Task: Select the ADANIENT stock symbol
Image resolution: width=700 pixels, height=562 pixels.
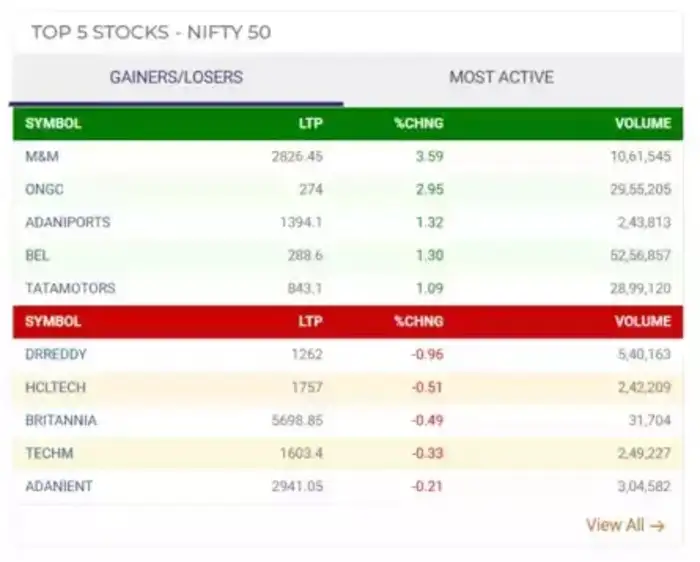Action: pyautogui.click(x=59, y=486)
